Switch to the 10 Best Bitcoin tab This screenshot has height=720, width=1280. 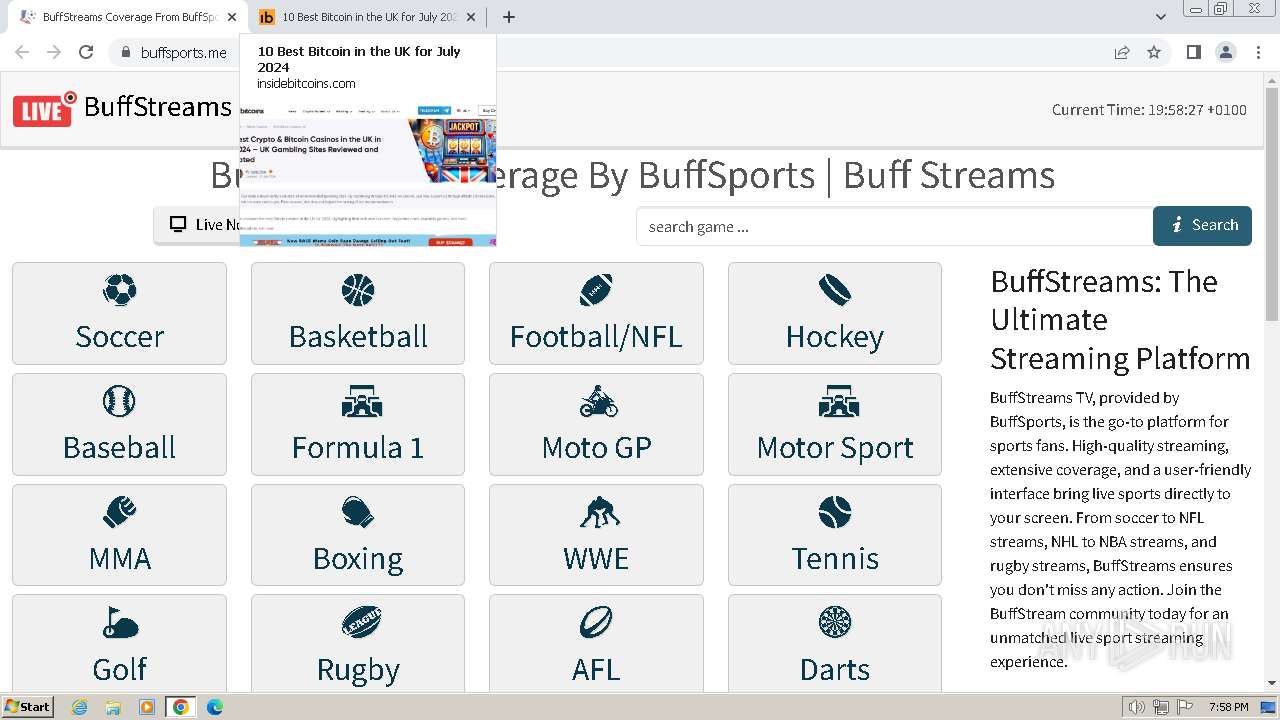(x=367, y=17)
